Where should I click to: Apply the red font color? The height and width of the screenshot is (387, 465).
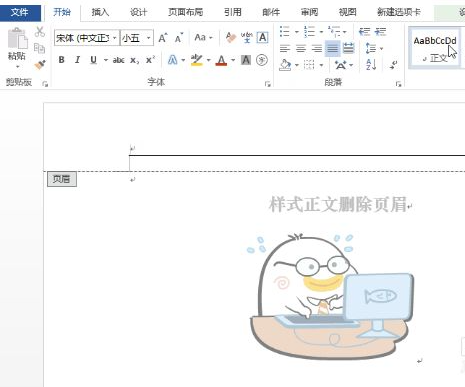(x=221, y=60)
